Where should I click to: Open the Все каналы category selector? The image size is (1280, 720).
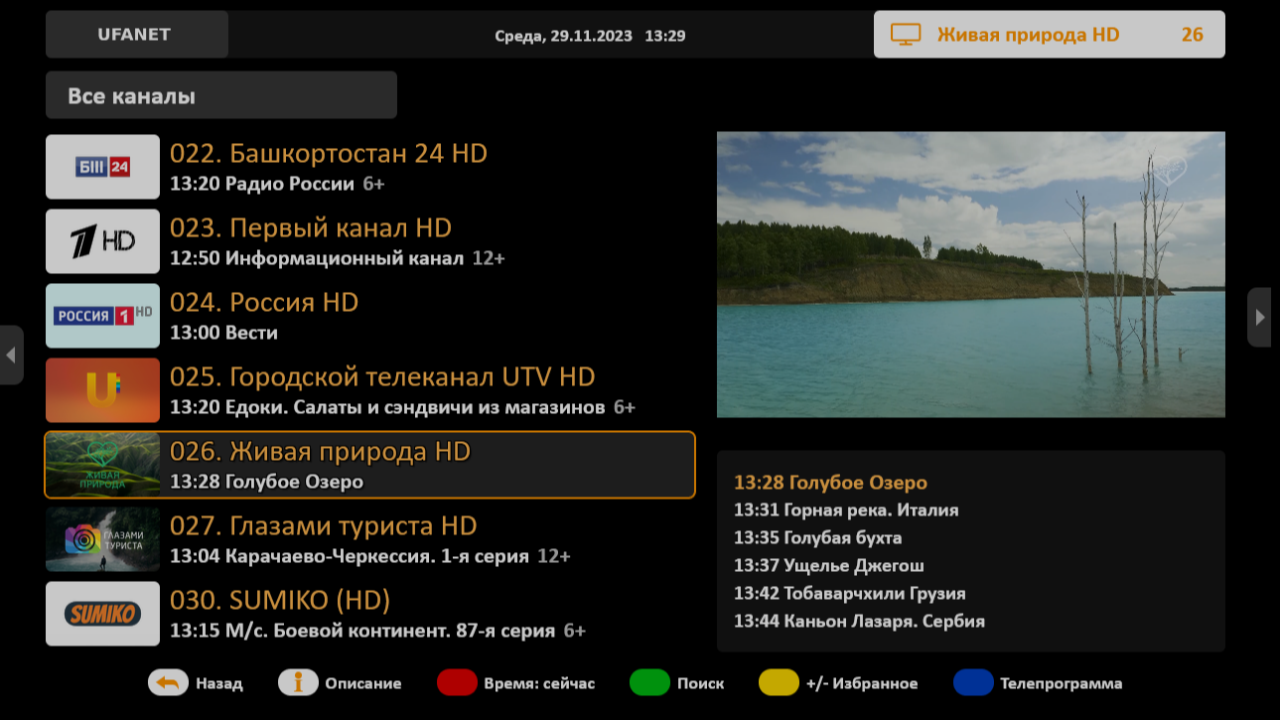(221, 96)
